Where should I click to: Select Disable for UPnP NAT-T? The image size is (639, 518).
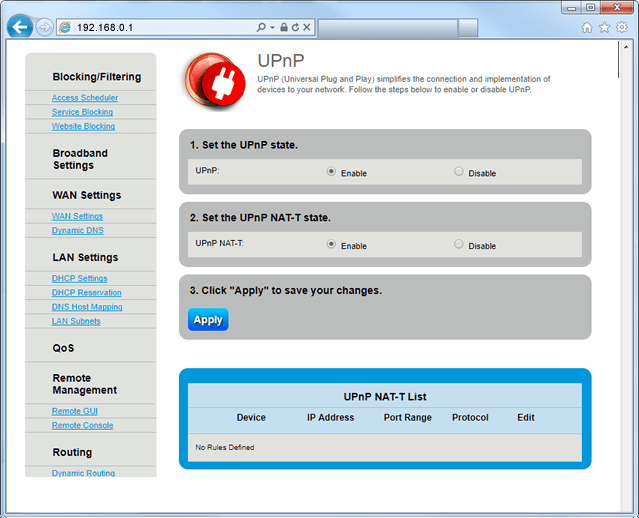[459, 244]
